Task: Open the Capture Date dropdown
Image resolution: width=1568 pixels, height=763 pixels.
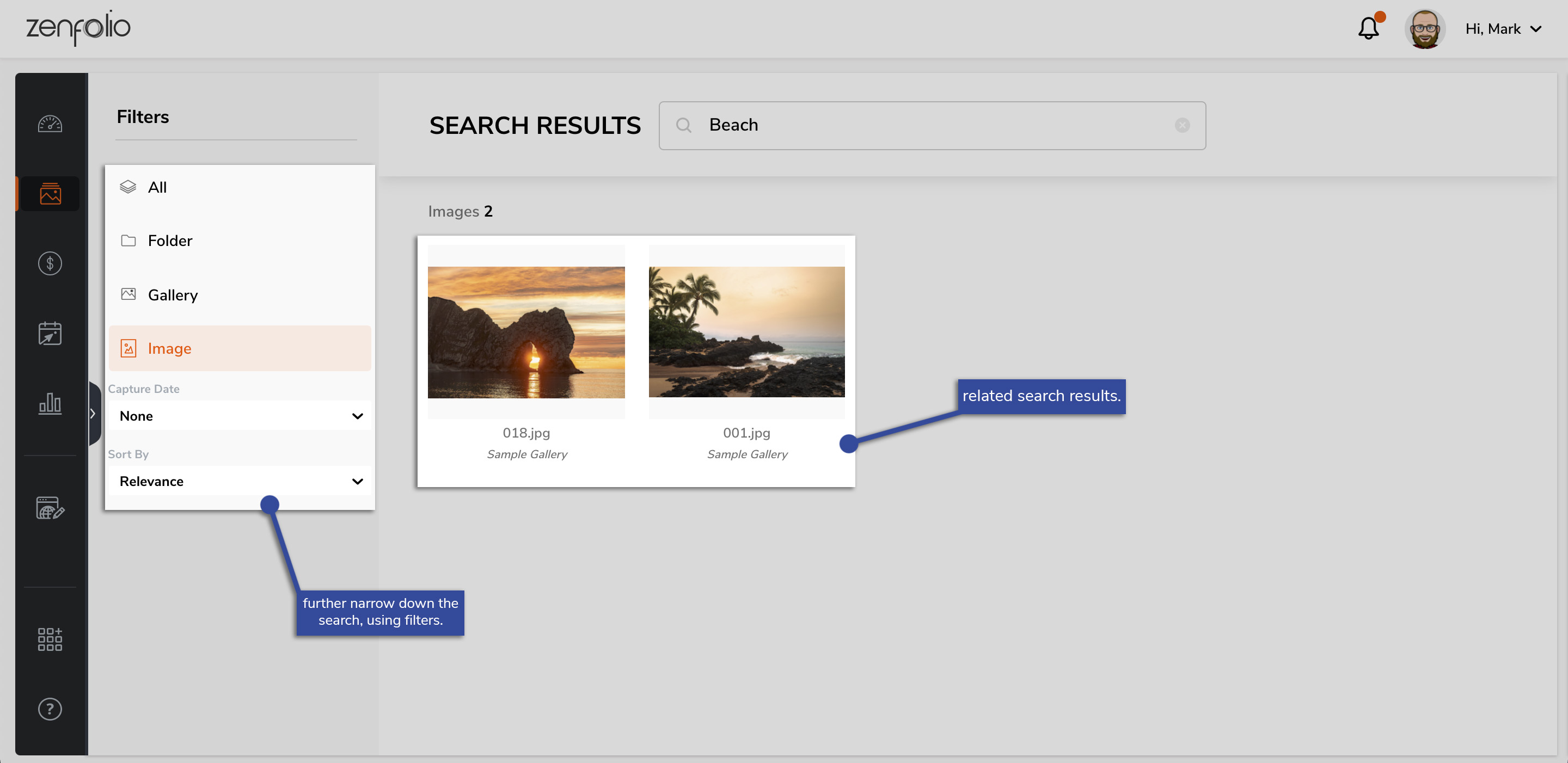Action: pos(238,416)
